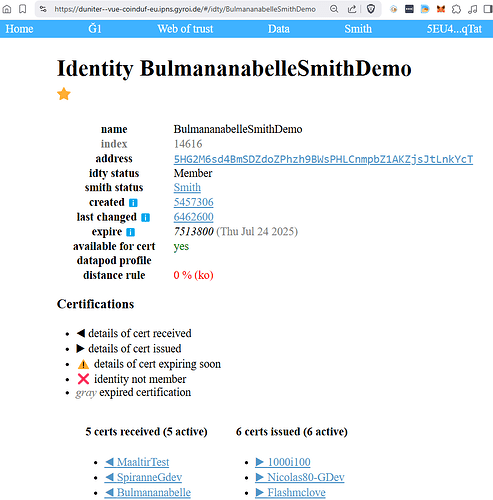This screenshot has height=500, width=493.
Task: Click the URL address bar
Action: 185,9
